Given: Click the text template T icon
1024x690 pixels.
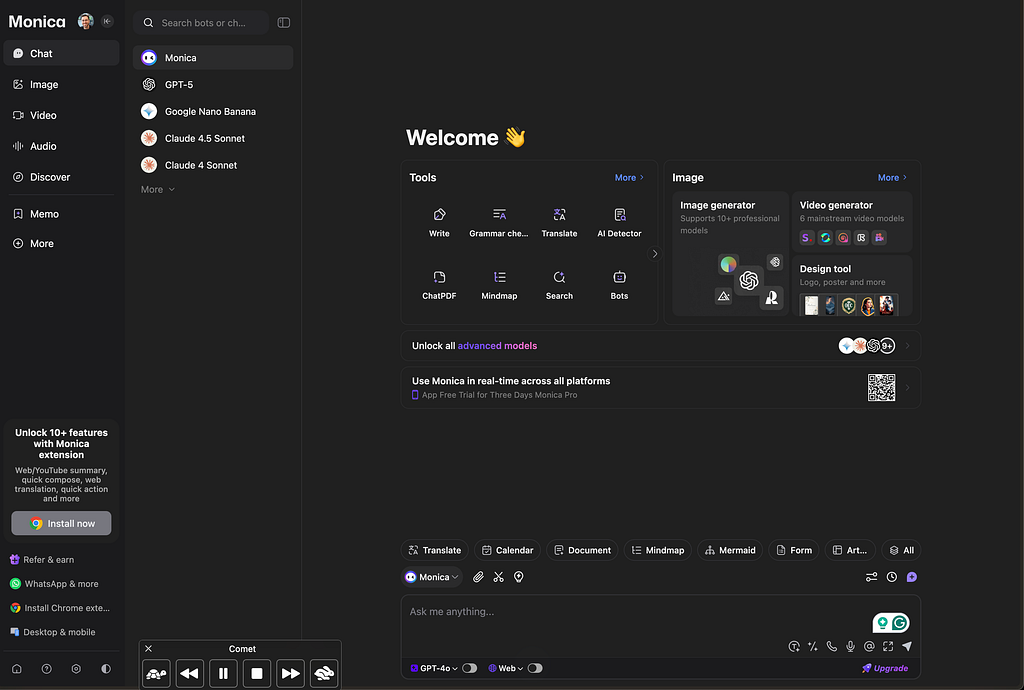Looking at the screenshot, I should (x=793, y=646).
